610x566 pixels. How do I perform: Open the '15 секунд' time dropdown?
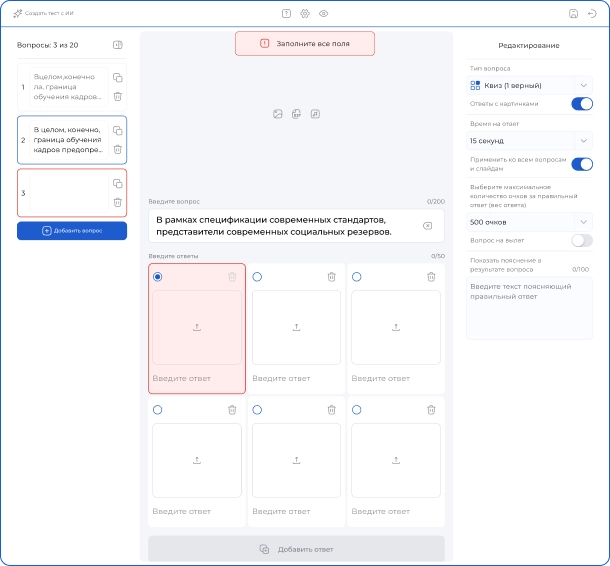(x=529, y=140)
